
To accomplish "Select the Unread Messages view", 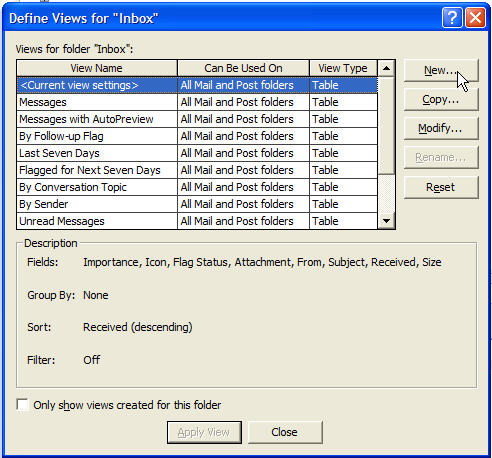I will coord(197,221).
